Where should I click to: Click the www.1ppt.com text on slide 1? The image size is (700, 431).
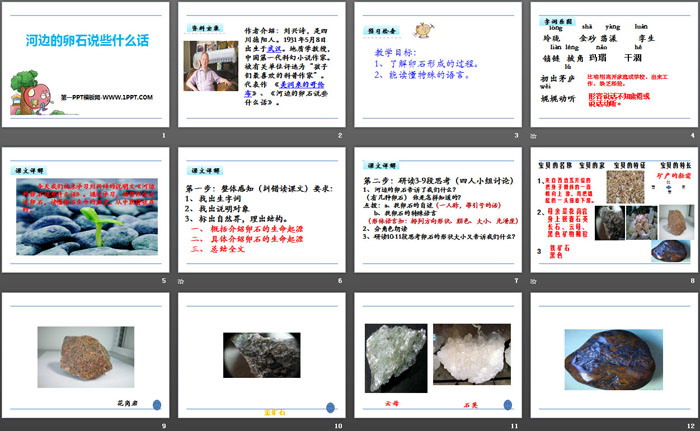click(126, 98)
